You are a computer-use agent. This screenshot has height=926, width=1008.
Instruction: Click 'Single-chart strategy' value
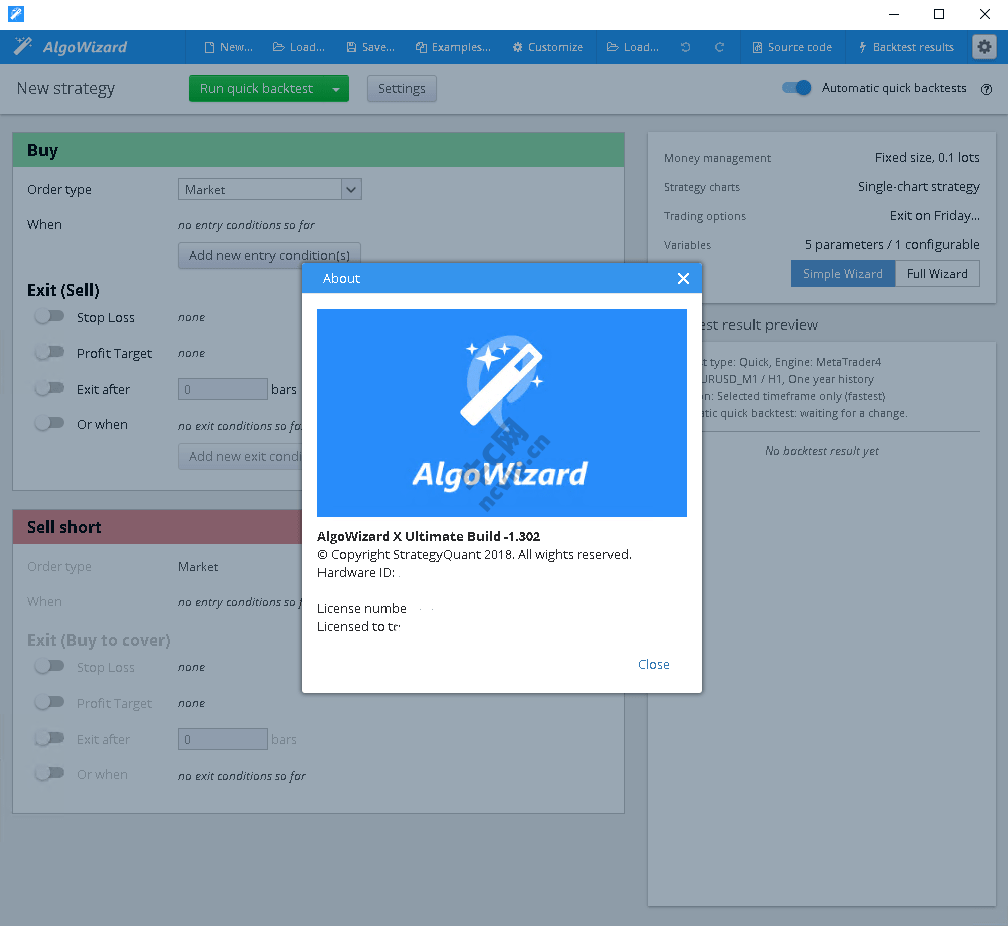tap(919, 186)
